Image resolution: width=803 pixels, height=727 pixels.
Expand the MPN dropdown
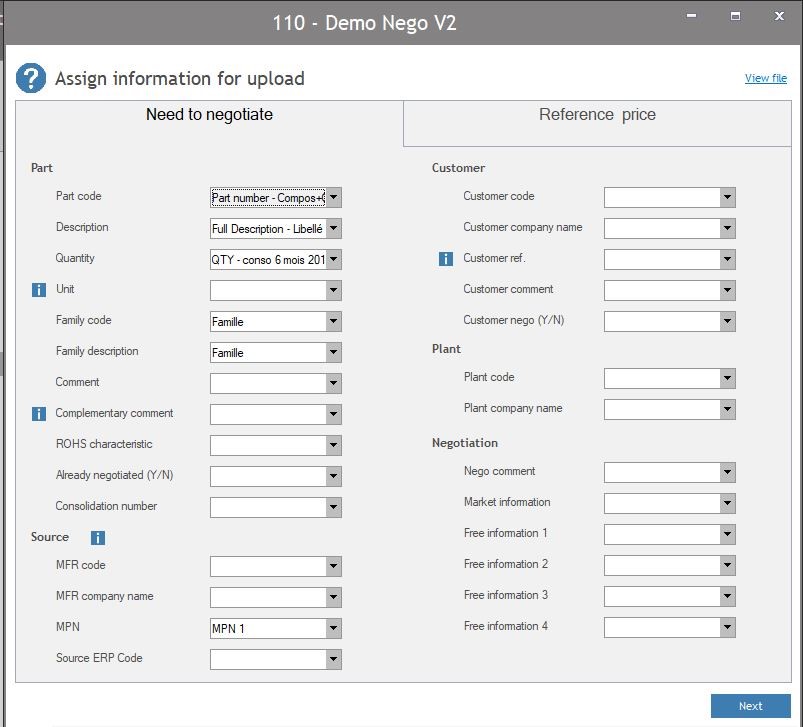click(333, 628)
